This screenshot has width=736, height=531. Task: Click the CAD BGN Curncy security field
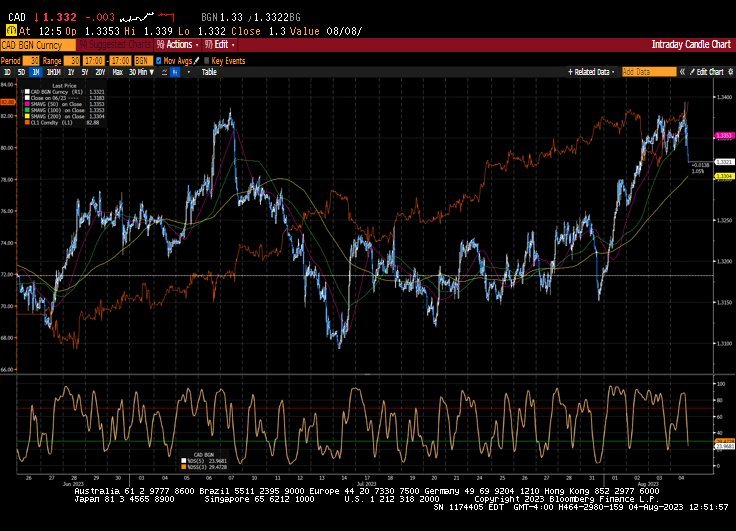click(x=36, y=45)
